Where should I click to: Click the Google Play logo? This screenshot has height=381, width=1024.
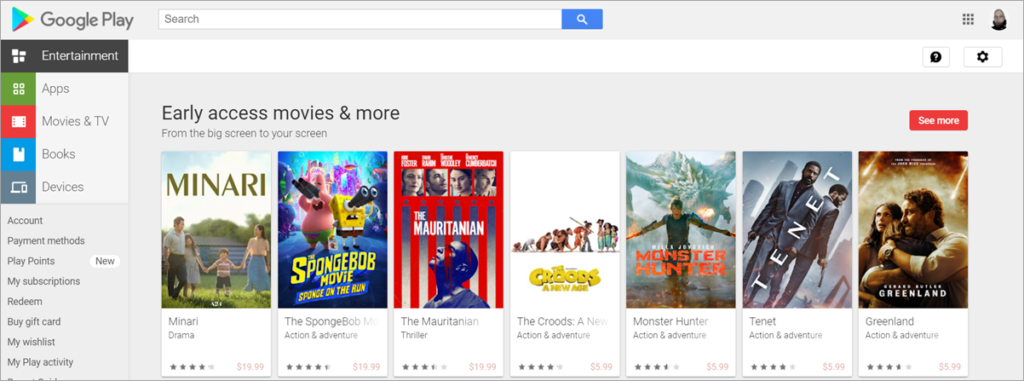(72, 20)
